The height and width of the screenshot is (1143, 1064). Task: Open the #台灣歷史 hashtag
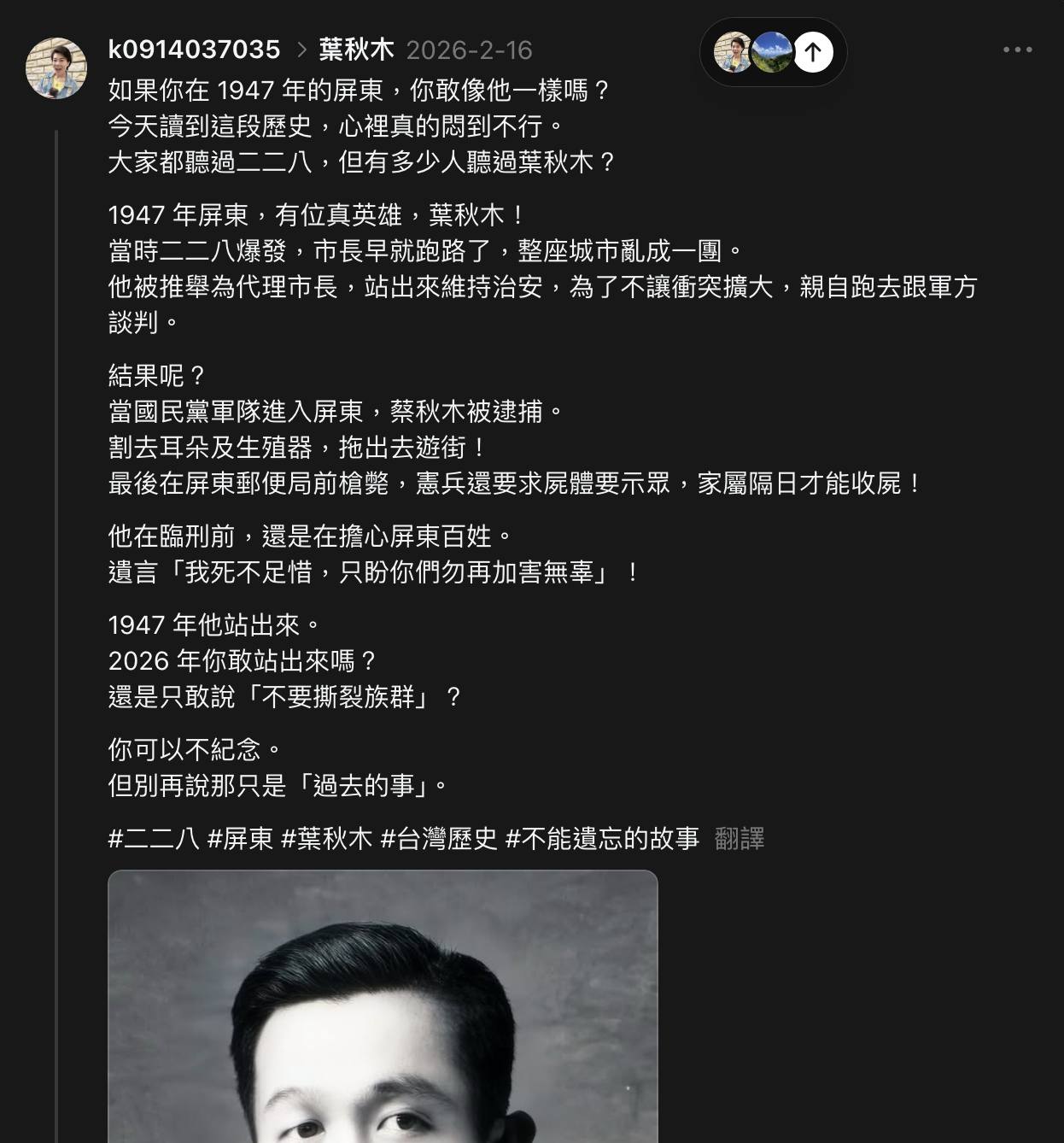[x=439, y=839]
